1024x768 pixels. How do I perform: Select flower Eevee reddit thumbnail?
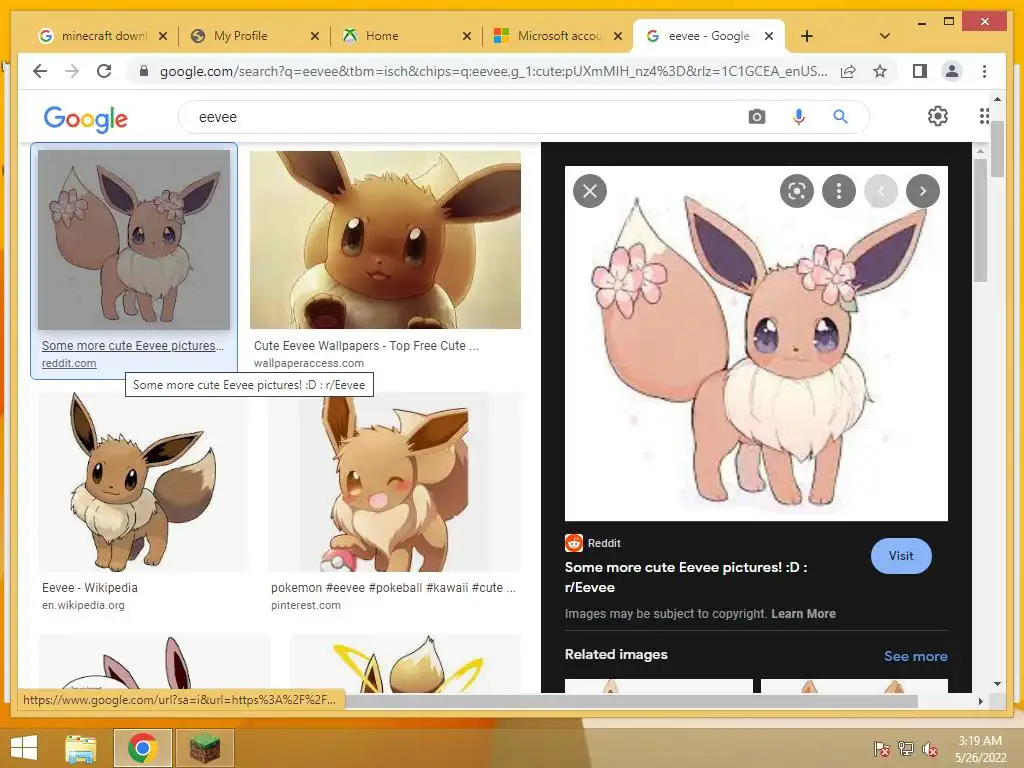[x=134, y=240]
